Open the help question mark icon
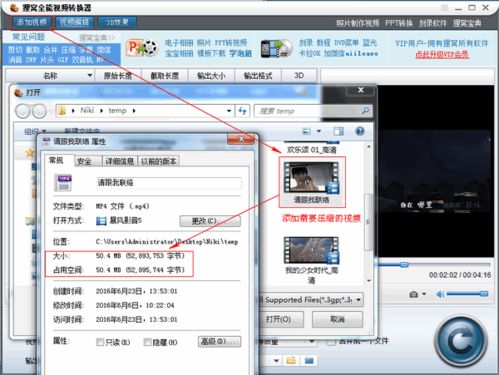 pyautogui.click(x=360, y=131)
